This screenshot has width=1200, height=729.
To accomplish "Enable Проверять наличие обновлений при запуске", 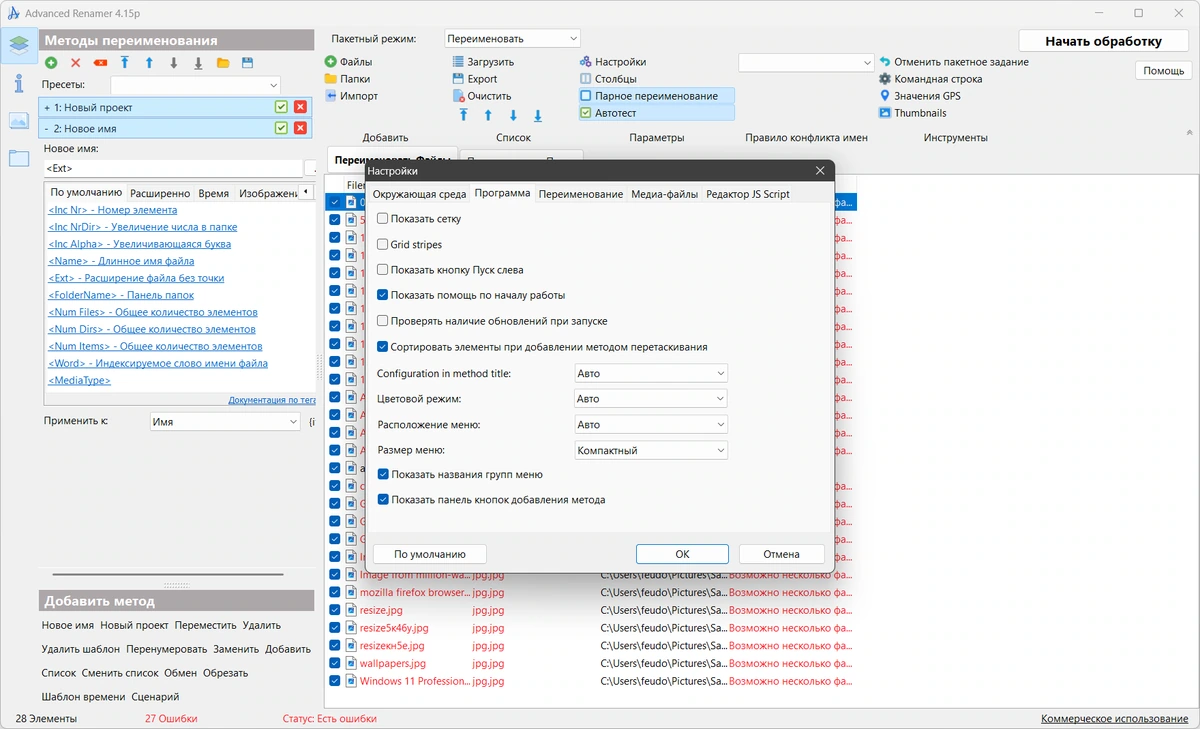I will click(x=383, y=321).
